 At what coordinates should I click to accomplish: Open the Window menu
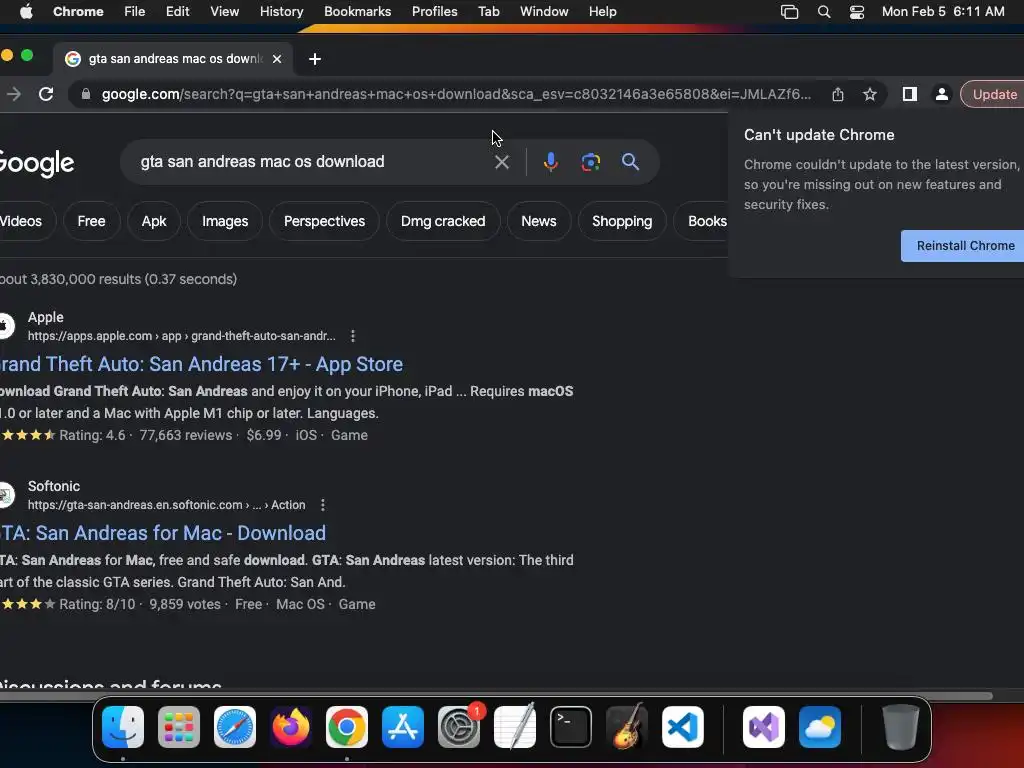point(544,12)
